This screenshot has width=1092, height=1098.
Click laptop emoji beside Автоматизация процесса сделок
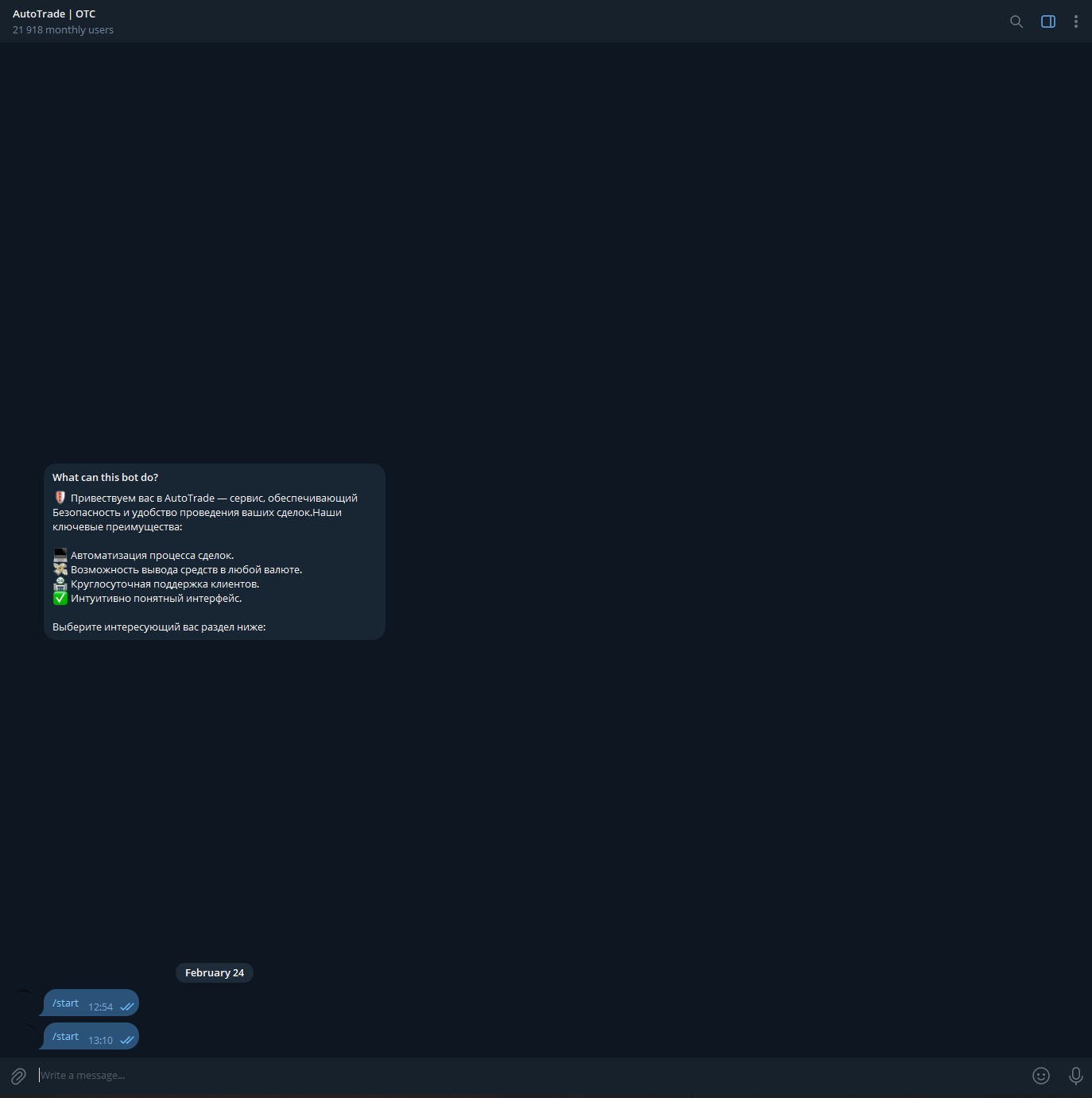[x=60, y=555]
